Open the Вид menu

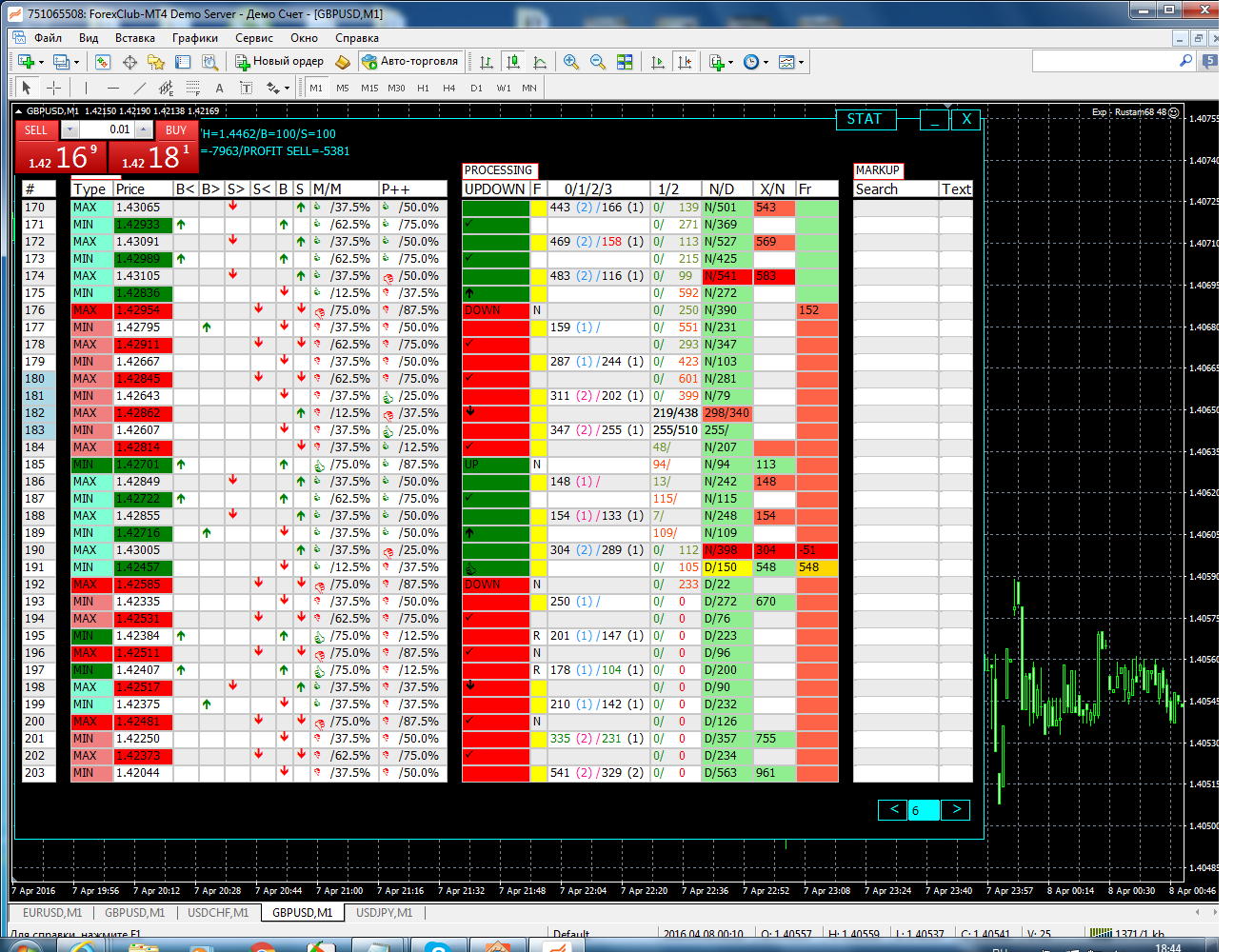tap(89, 38)
